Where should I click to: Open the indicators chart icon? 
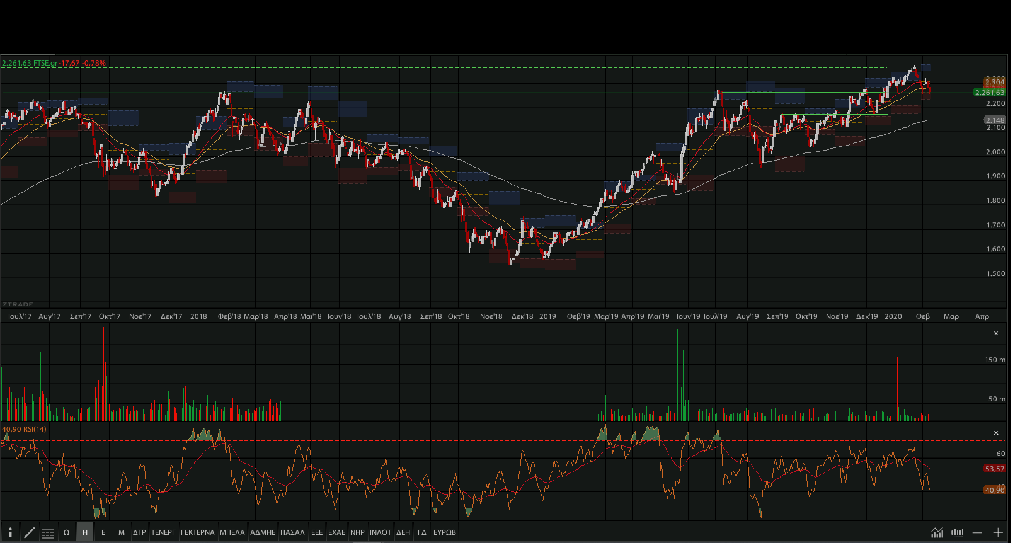tap(937, 533)
